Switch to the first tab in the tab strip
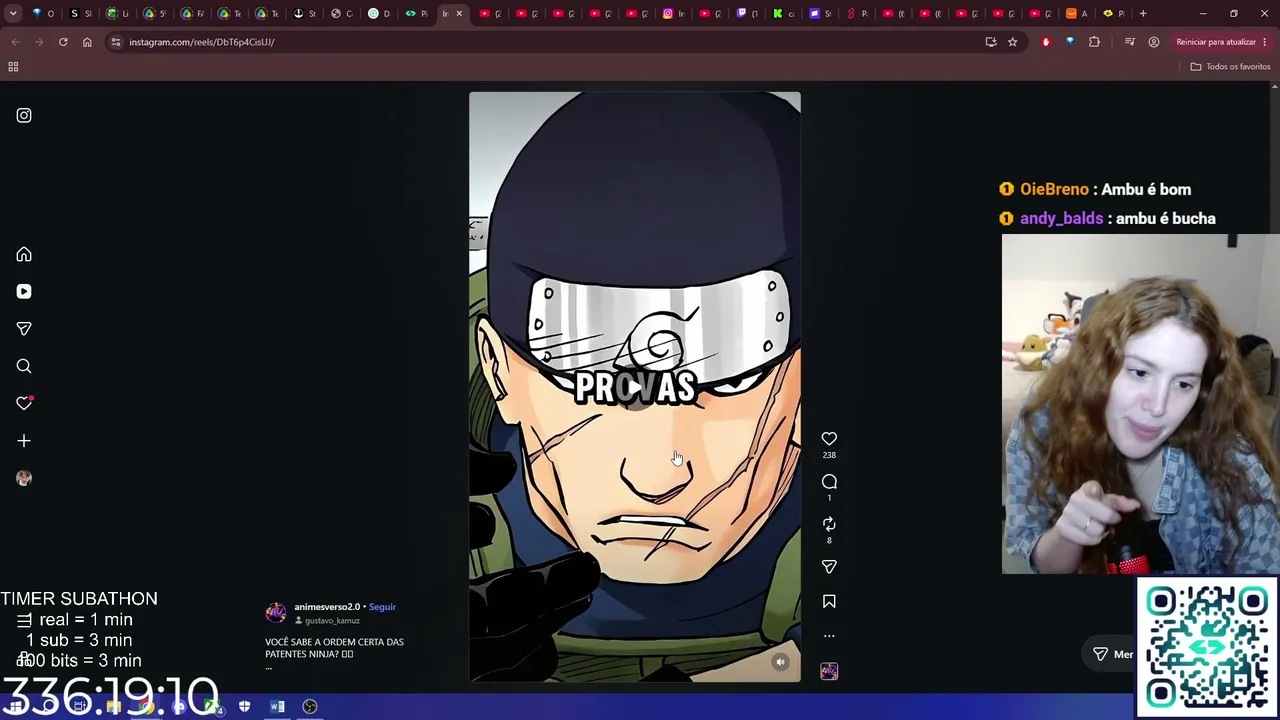 [43, 14]
